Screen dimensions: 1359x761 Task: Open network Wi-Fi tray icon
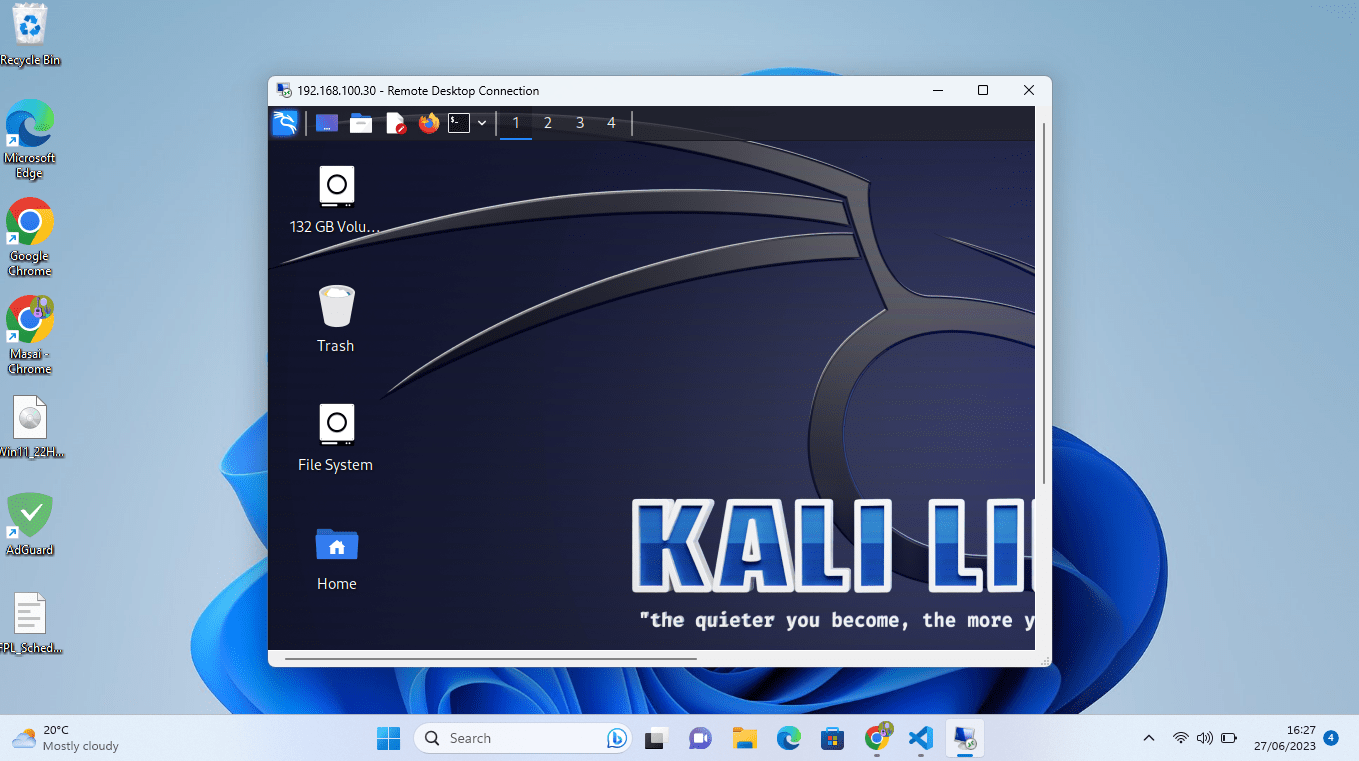(x=1181, y=738)
